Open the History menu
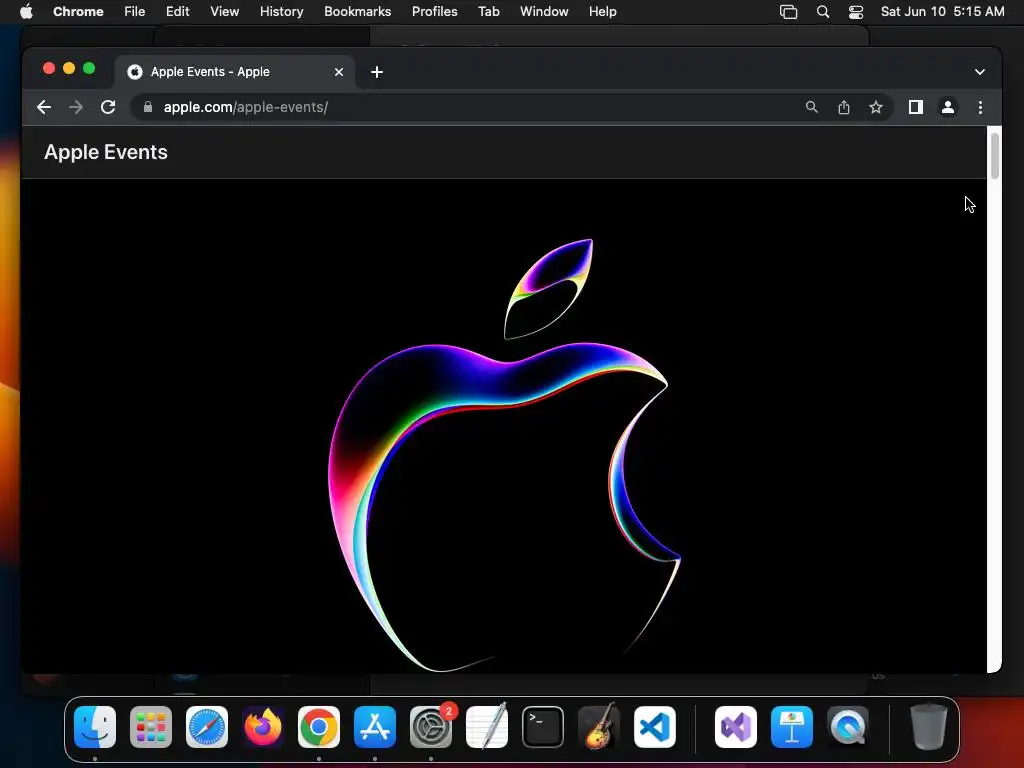This screenshot has height=768, width=1024. [x=281, y=12]
